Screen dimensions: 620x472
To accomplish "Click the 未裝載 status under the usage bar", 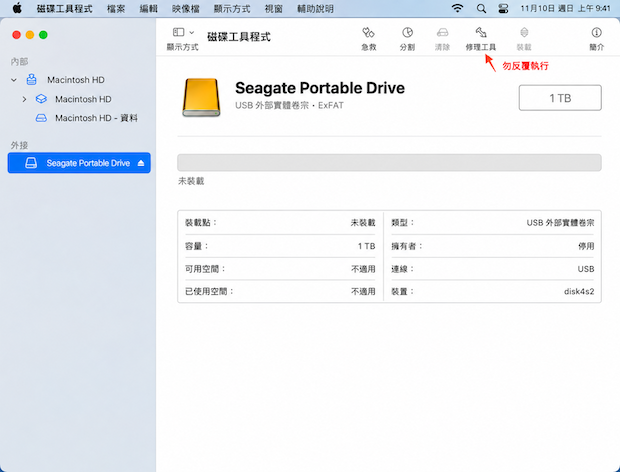I will (x=191, y=181).
